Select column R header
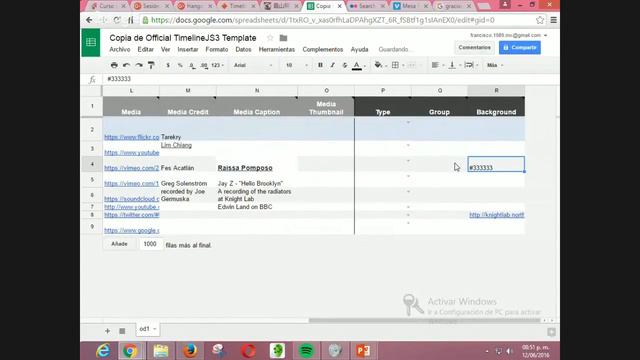 (496, 91)
